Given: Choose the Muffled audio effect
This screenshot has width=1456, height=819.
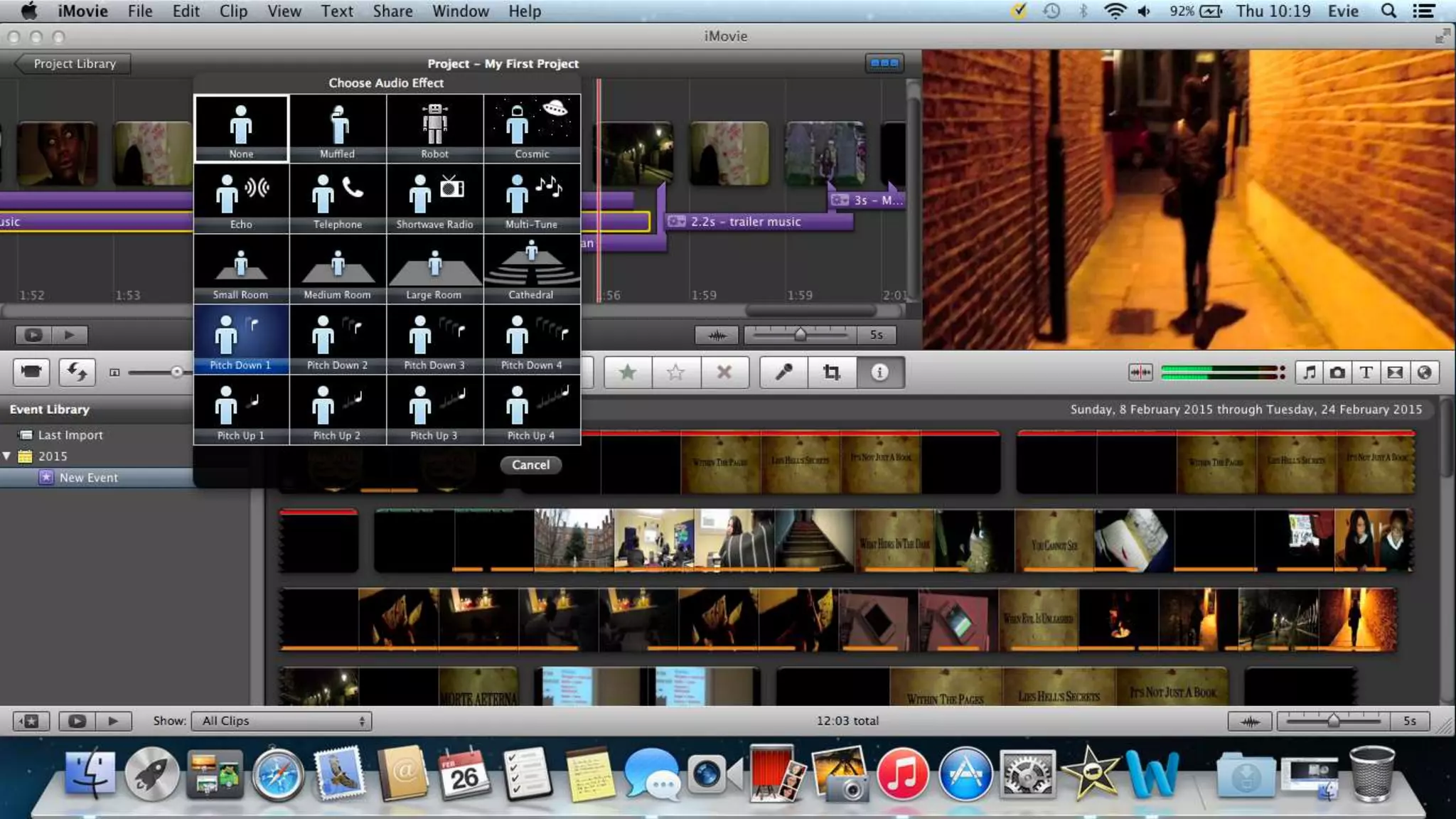Looking at the screenshot, I should (x=338, y=129).
